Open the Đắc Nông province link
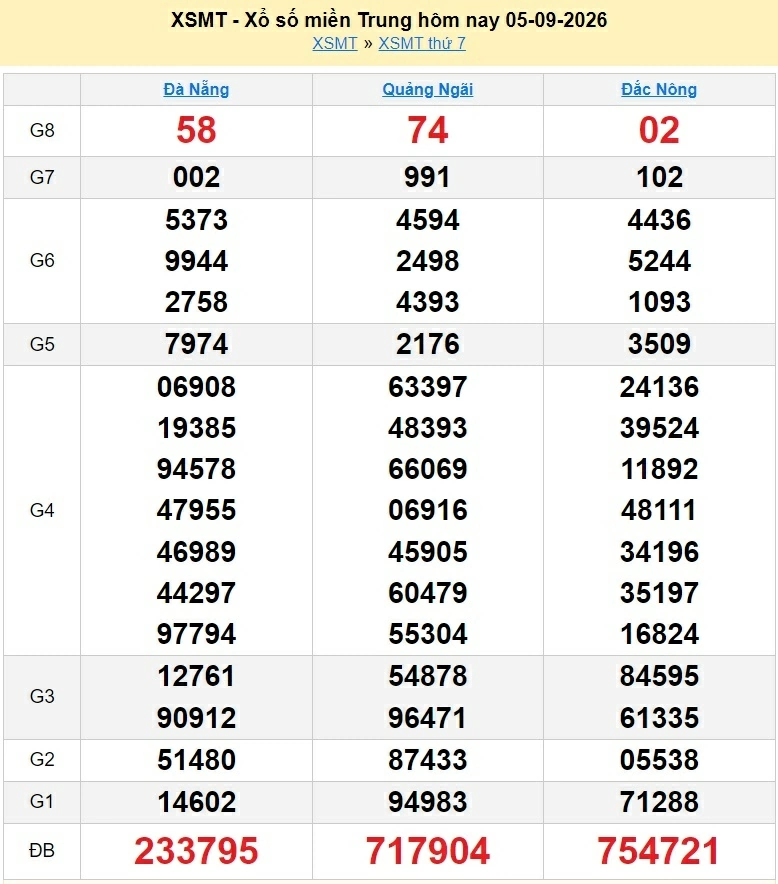 [659, 89]
